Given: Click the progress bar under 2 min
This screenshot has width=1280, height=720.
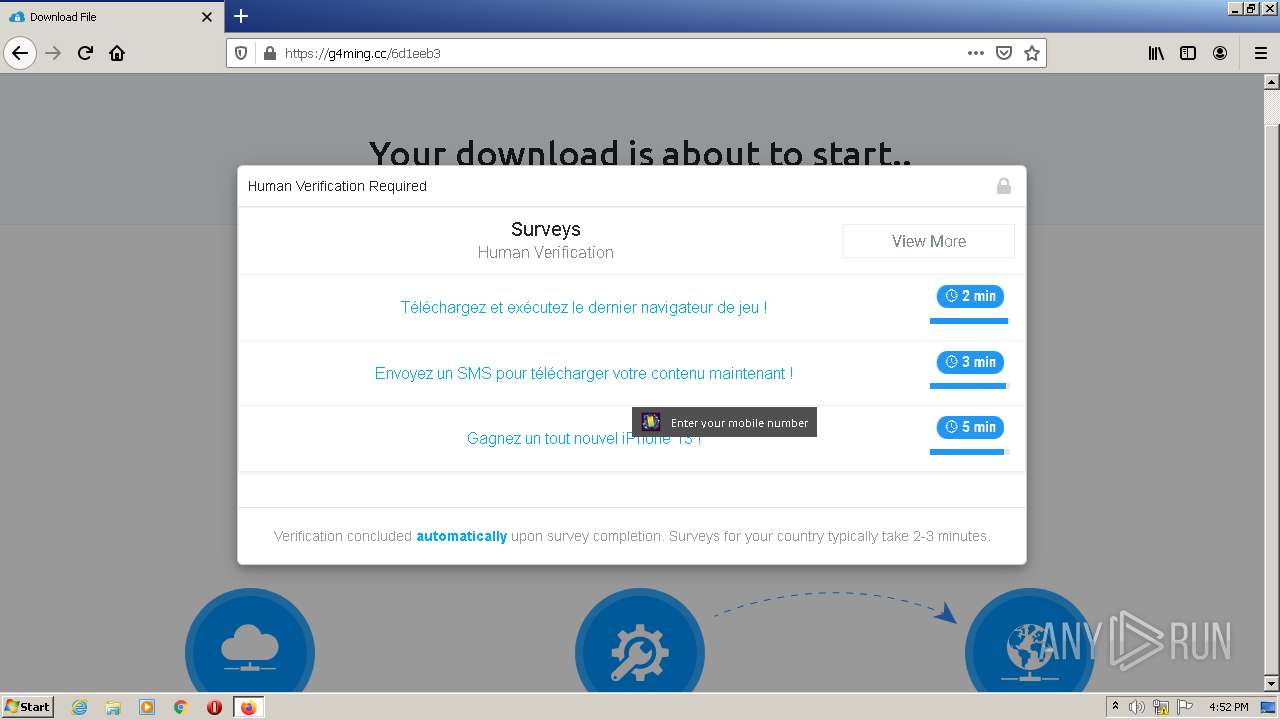Looking at the screenshot, I should 969,321.
